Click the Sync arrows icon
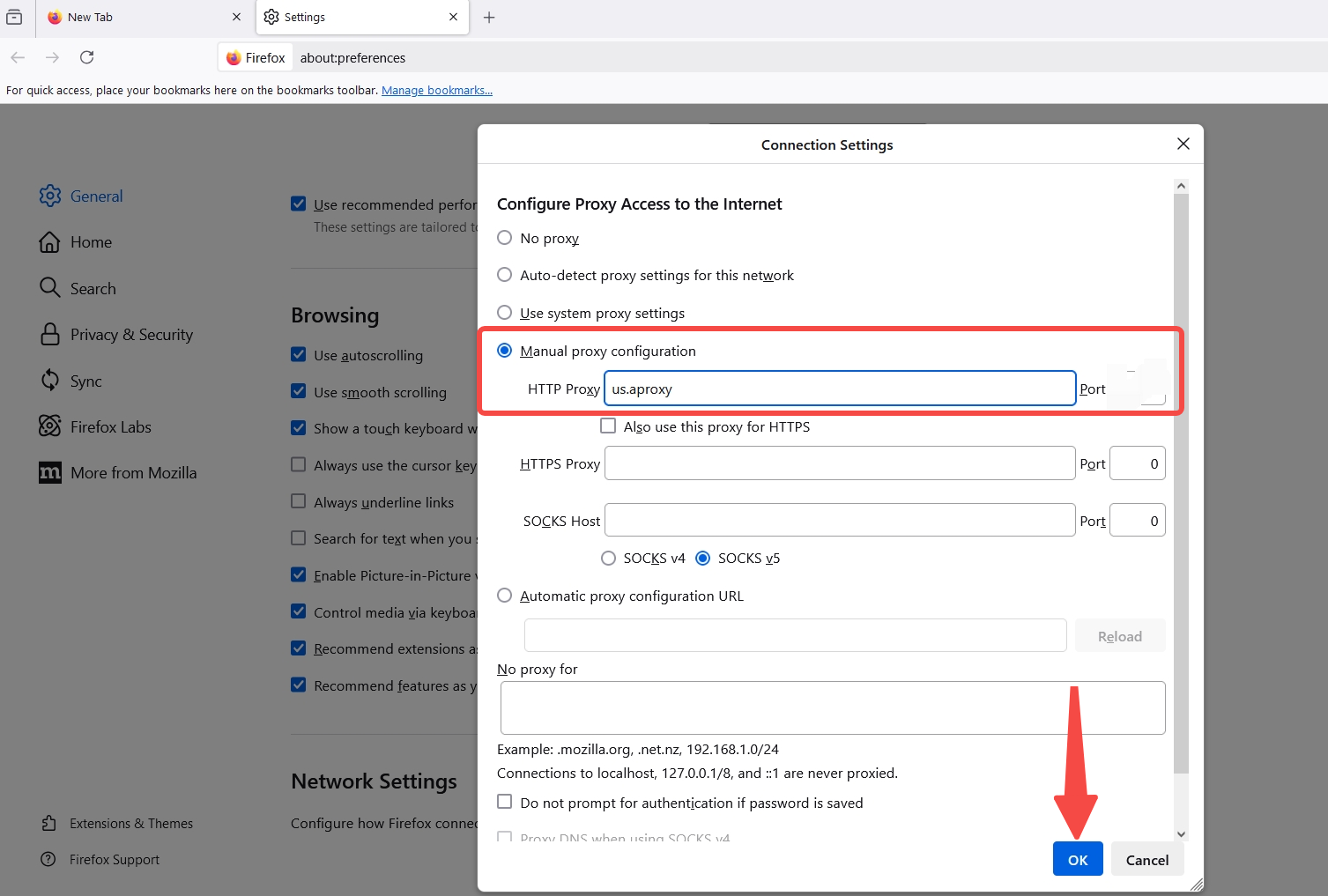This screenshot has width=1328, height=896. pos(50,381)
